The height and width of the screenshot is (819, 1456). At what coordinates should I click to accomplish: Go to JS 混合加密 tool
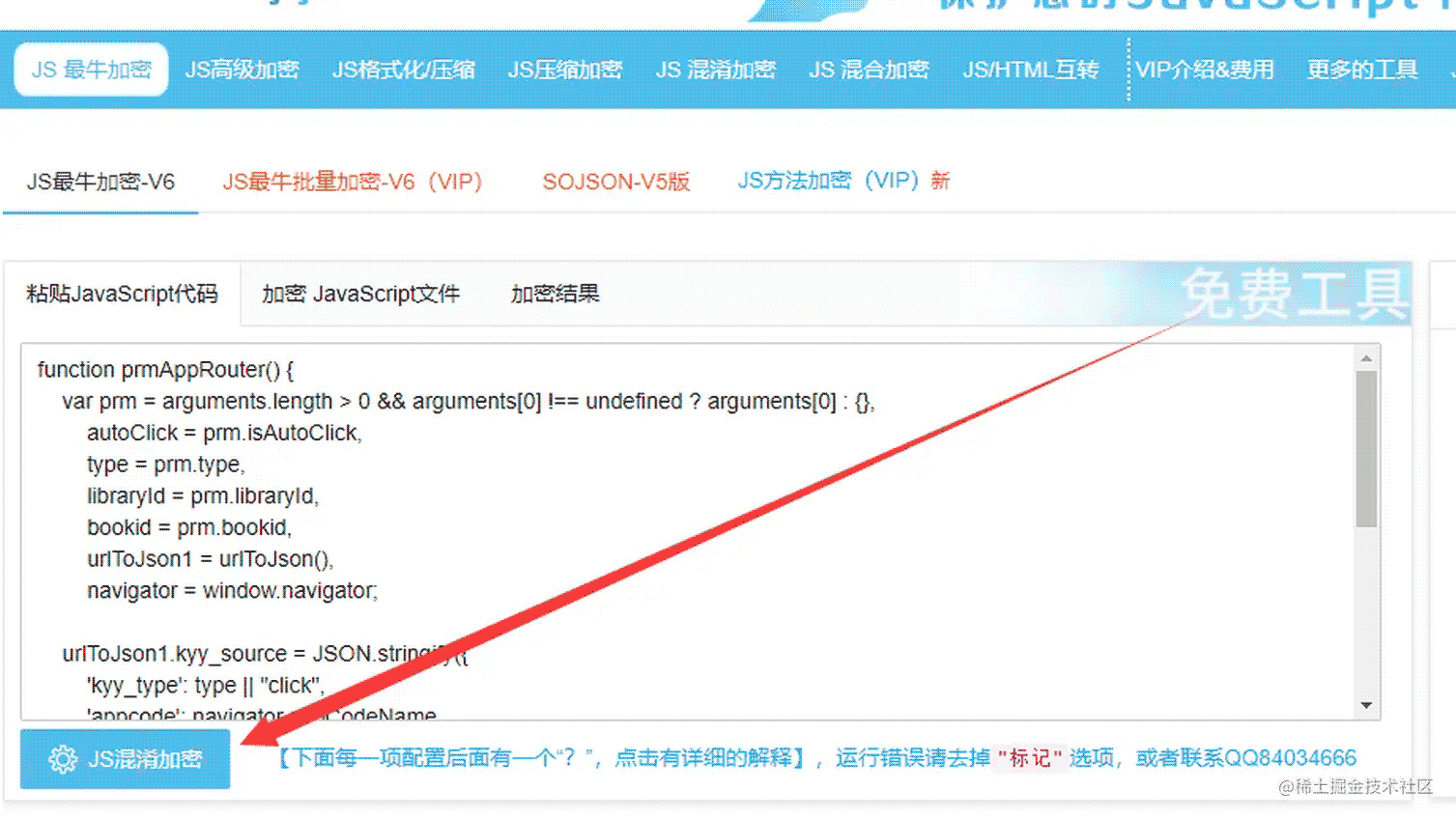click(870, 69)
